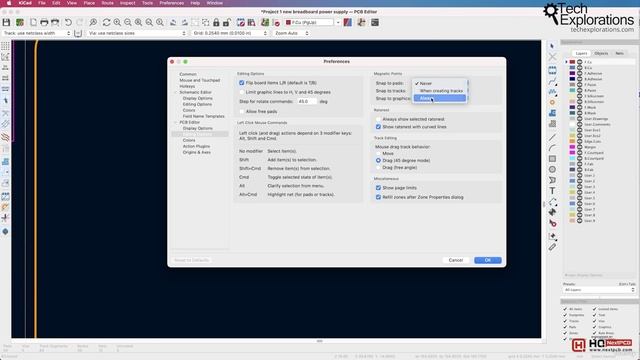Open the Track width dropdown

37,33
